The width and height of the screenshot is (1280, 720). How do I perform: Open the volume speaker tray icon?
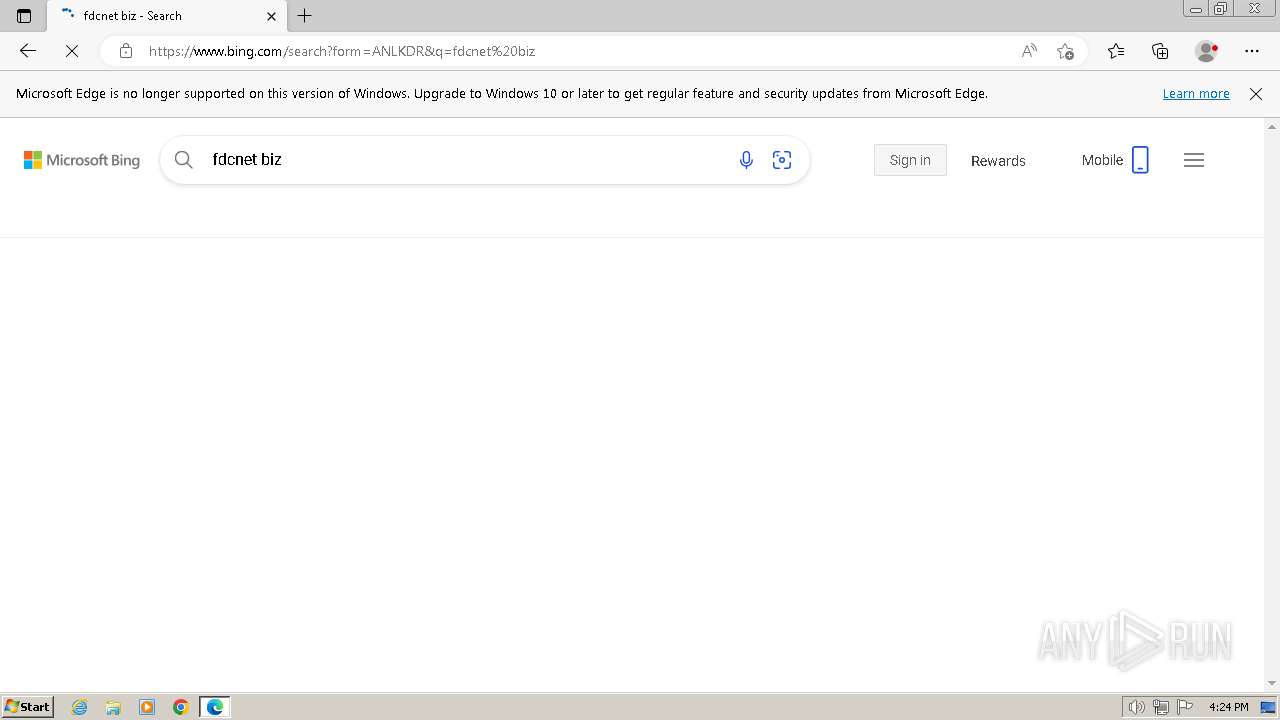(x=1136, y=707)
